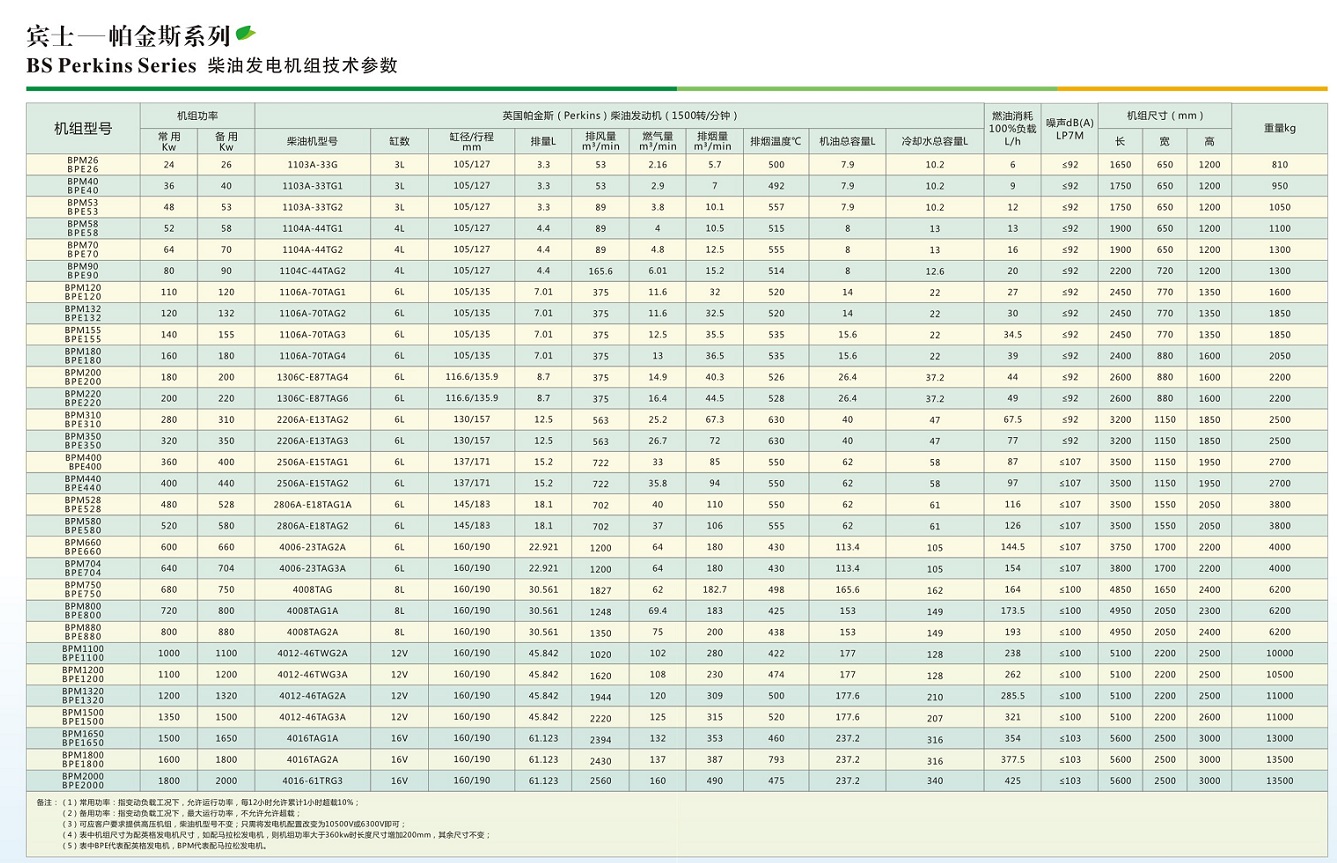Click the "排烟温度℃" column header
This screenshot has width=1337, height=863.
coord(776,142)
